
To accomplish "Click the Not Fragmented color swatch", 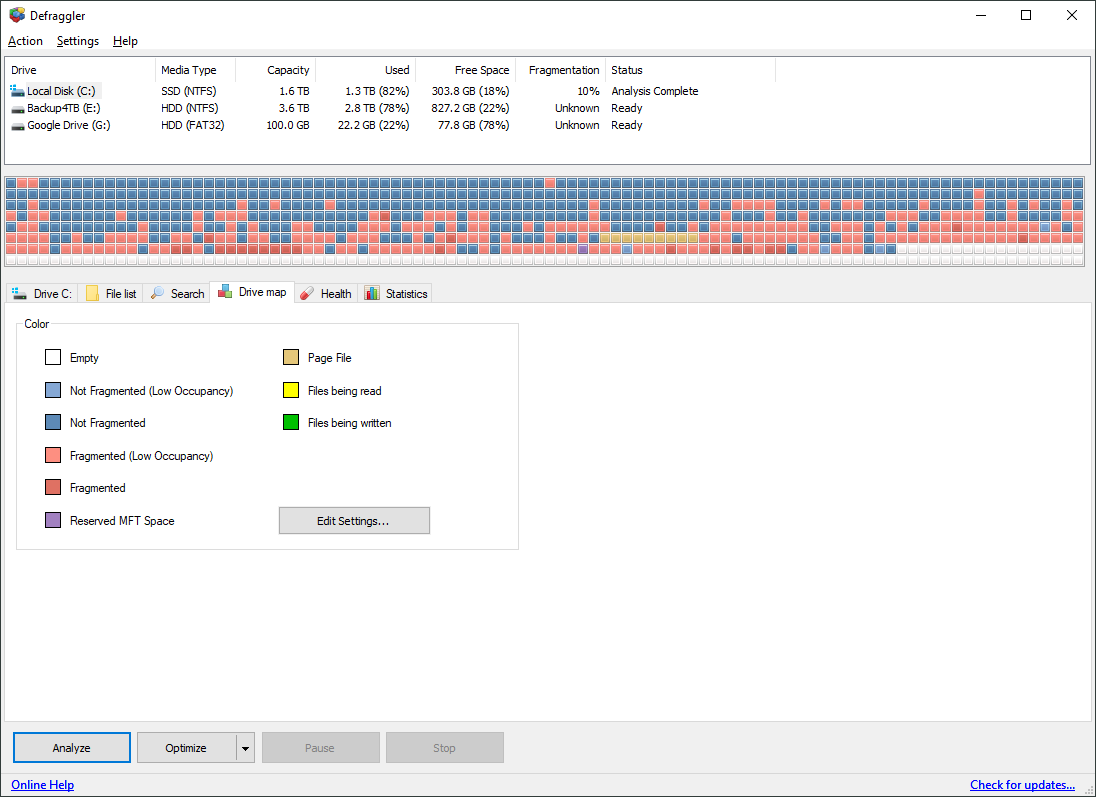I will pyautogui.click(x=53, y=422).
